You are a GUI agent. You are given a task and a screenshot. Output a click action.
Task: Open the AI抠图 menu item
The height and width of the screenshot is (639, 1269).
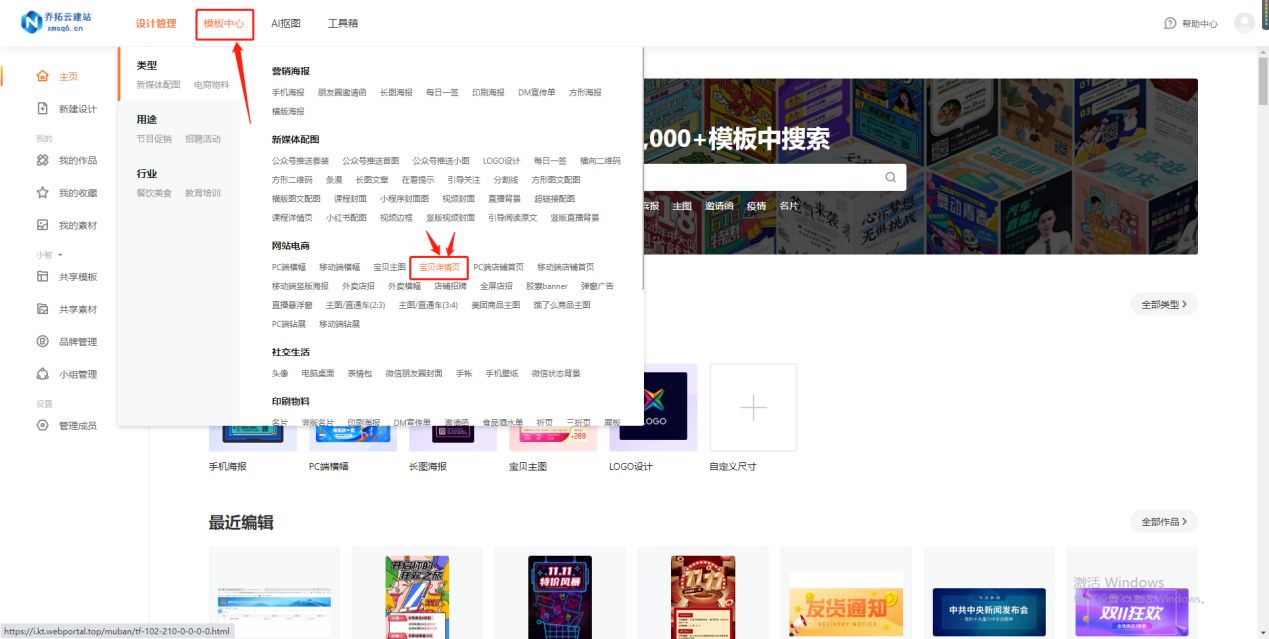(x=285, y=22)
